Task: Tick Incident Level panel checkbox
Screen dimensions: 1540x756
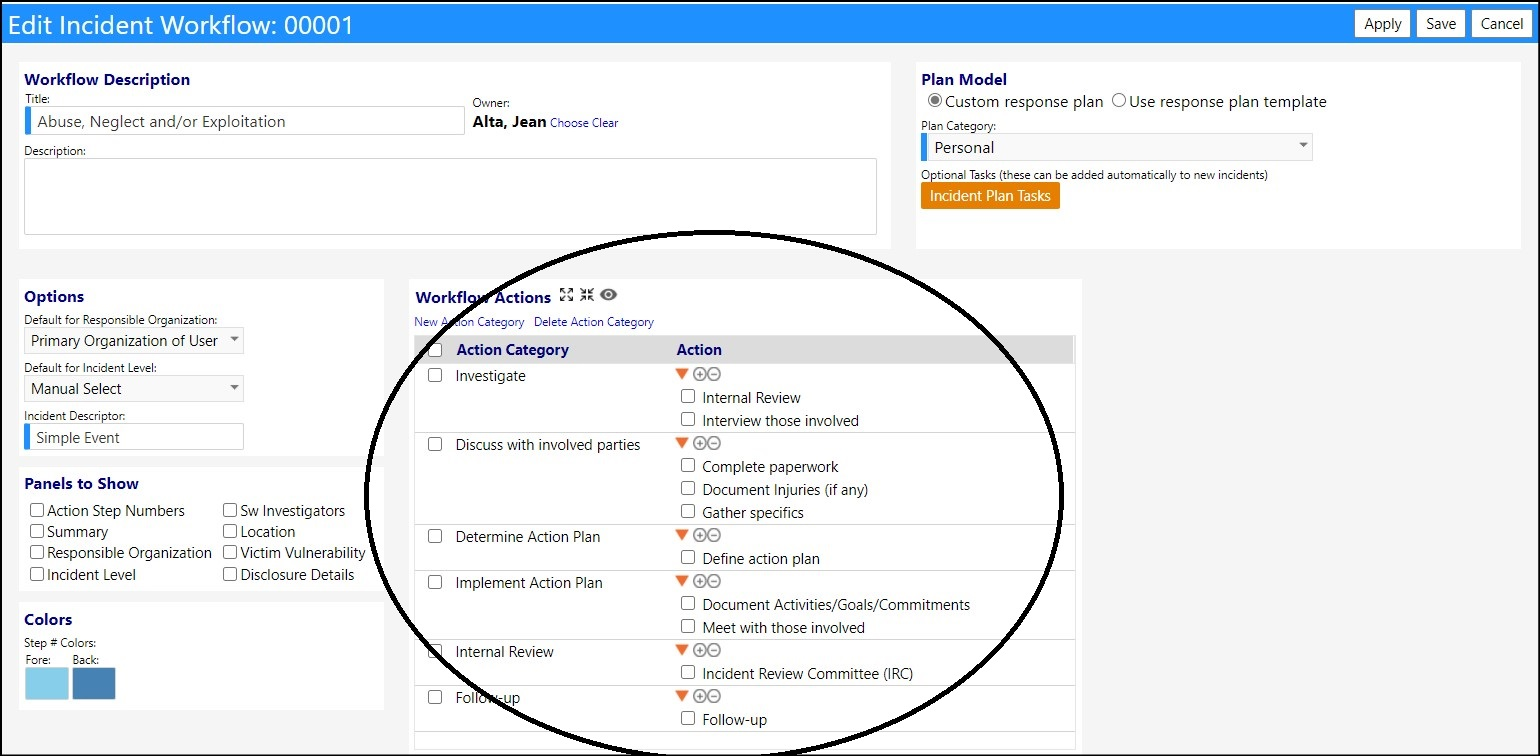Action: click(x=37, y=574)
